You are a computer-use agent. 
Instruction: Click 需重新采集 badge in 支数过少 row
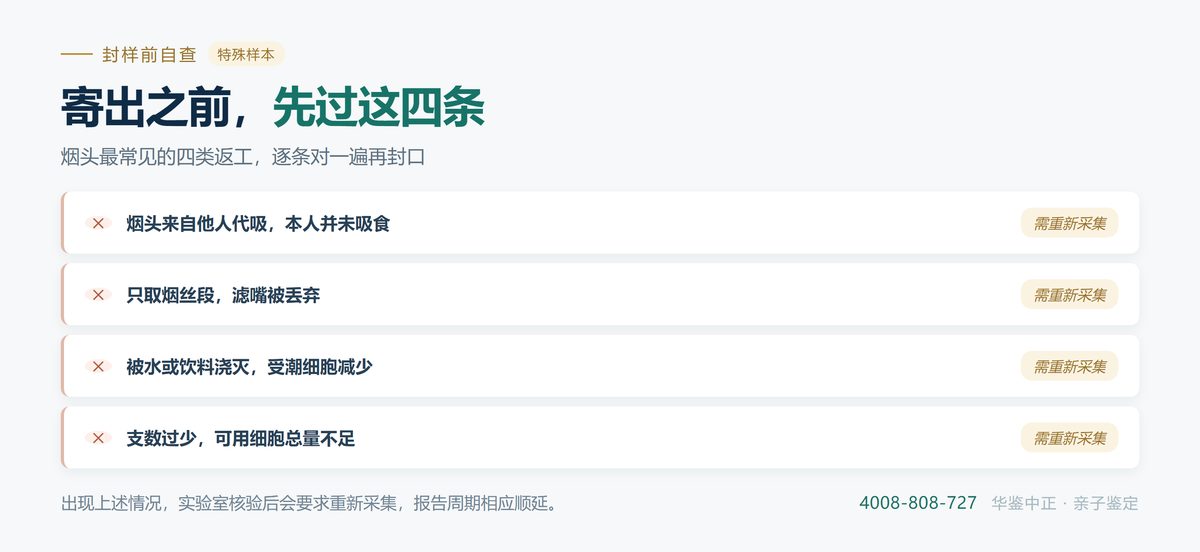click(1069, 438)
